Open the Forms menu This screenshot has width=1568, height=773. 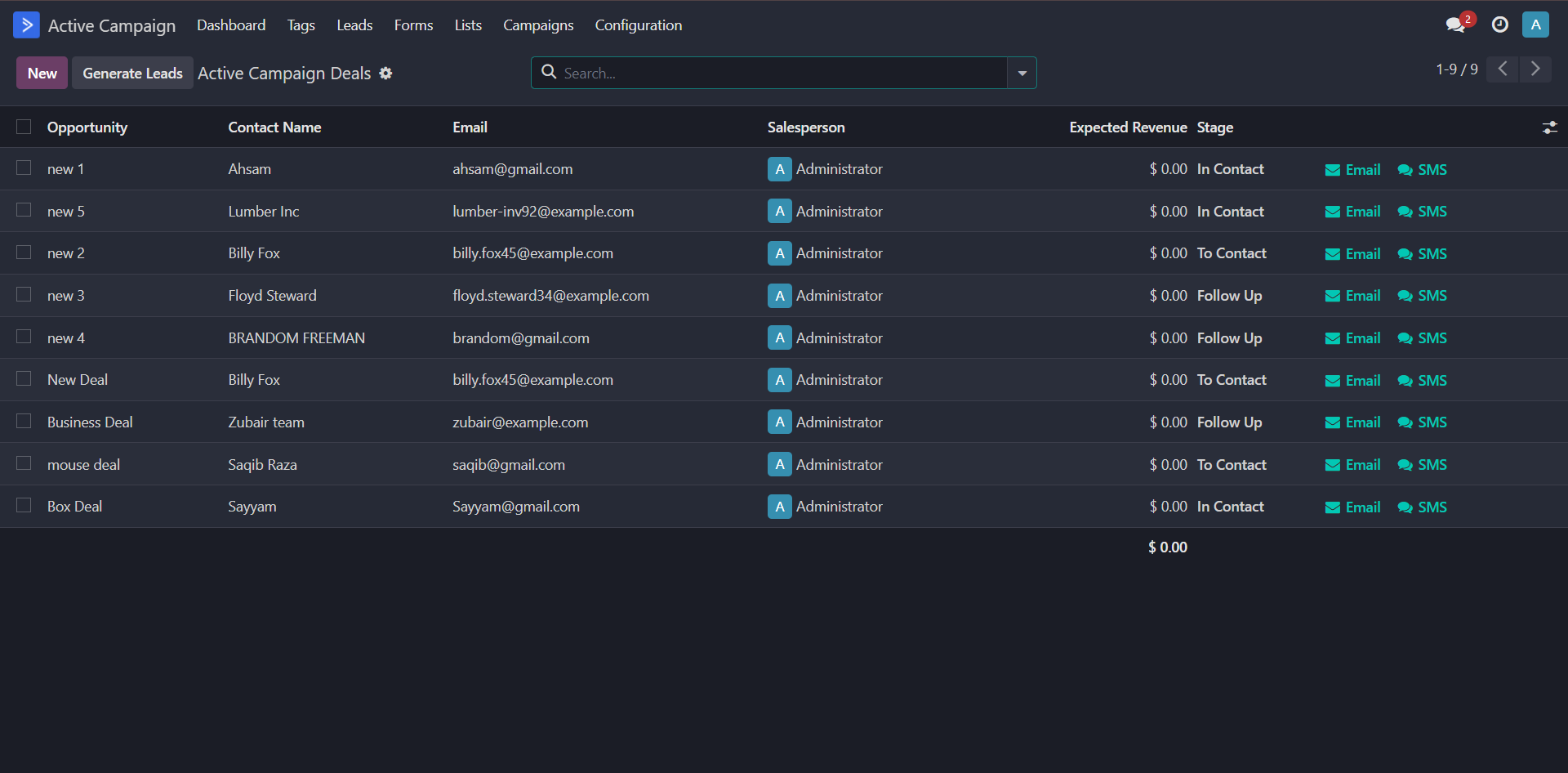coord(413,25)
